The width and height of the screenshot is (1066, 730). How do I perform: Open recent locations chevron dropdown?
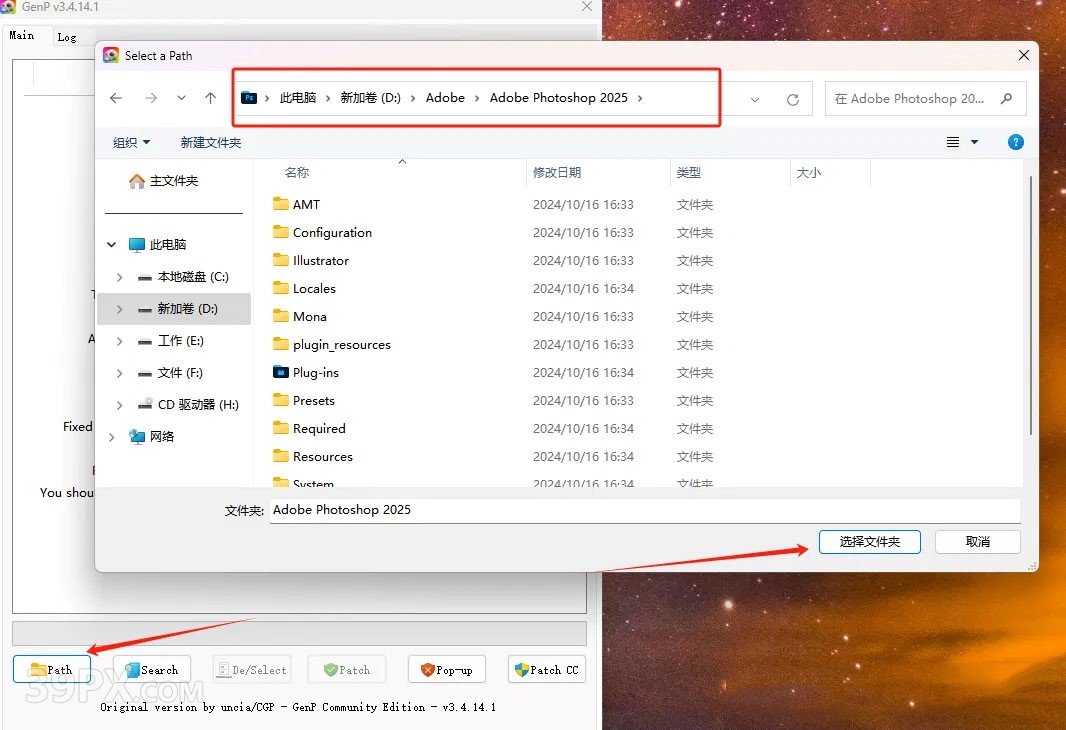click(181, 99)
